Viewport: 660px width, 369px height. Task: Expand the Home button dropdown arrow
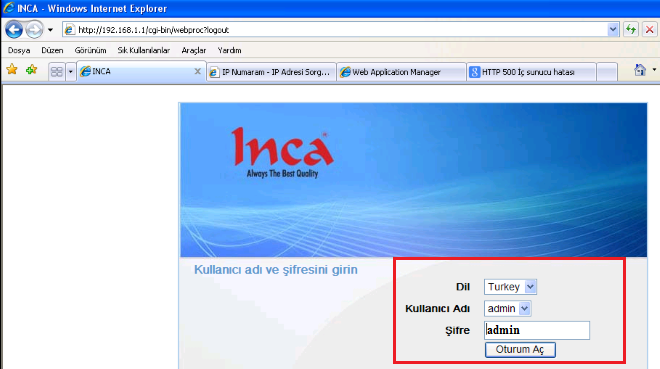(x=654, y=70)
